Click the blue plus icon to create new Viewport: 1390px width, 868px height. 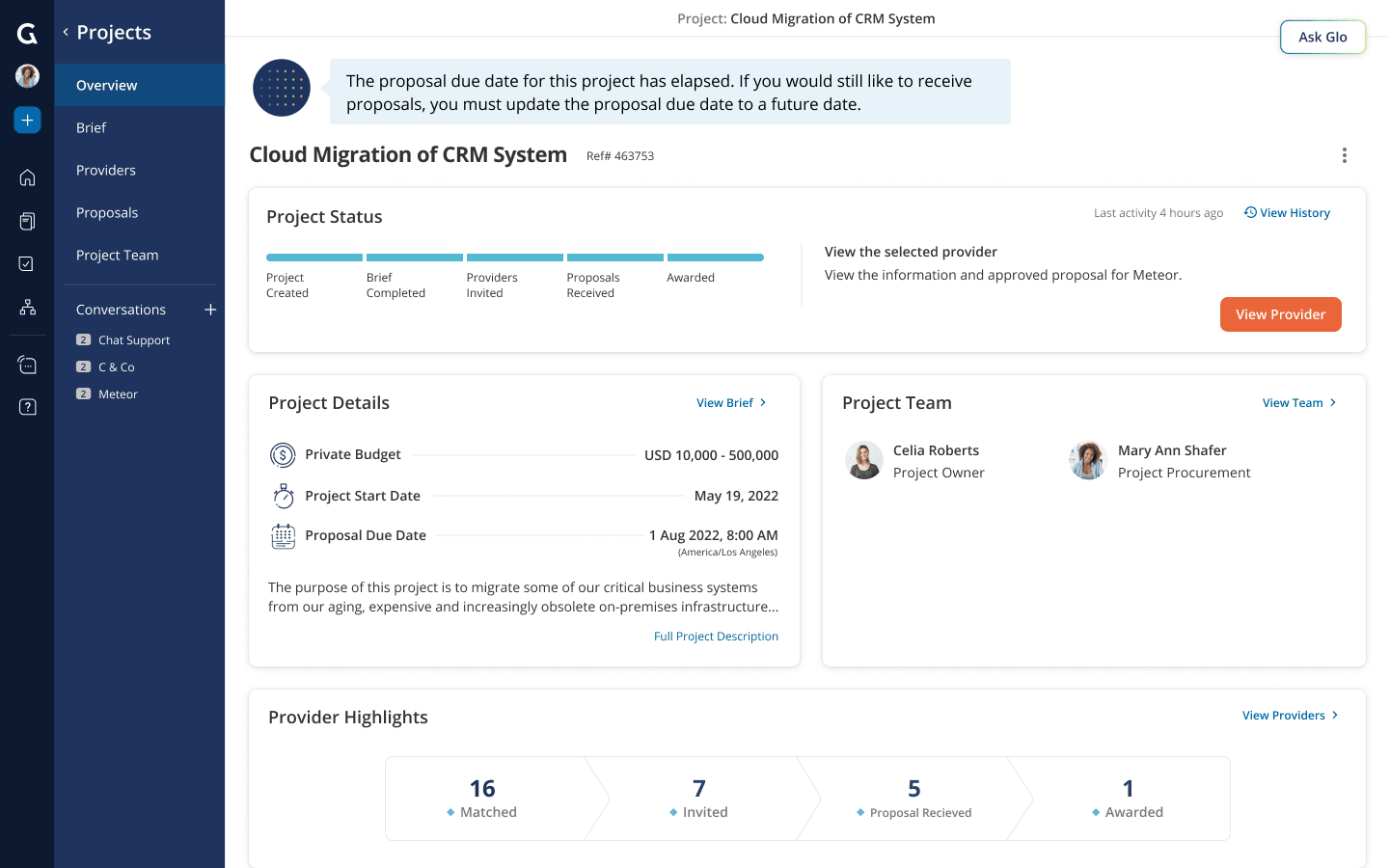tap(27, 120)
